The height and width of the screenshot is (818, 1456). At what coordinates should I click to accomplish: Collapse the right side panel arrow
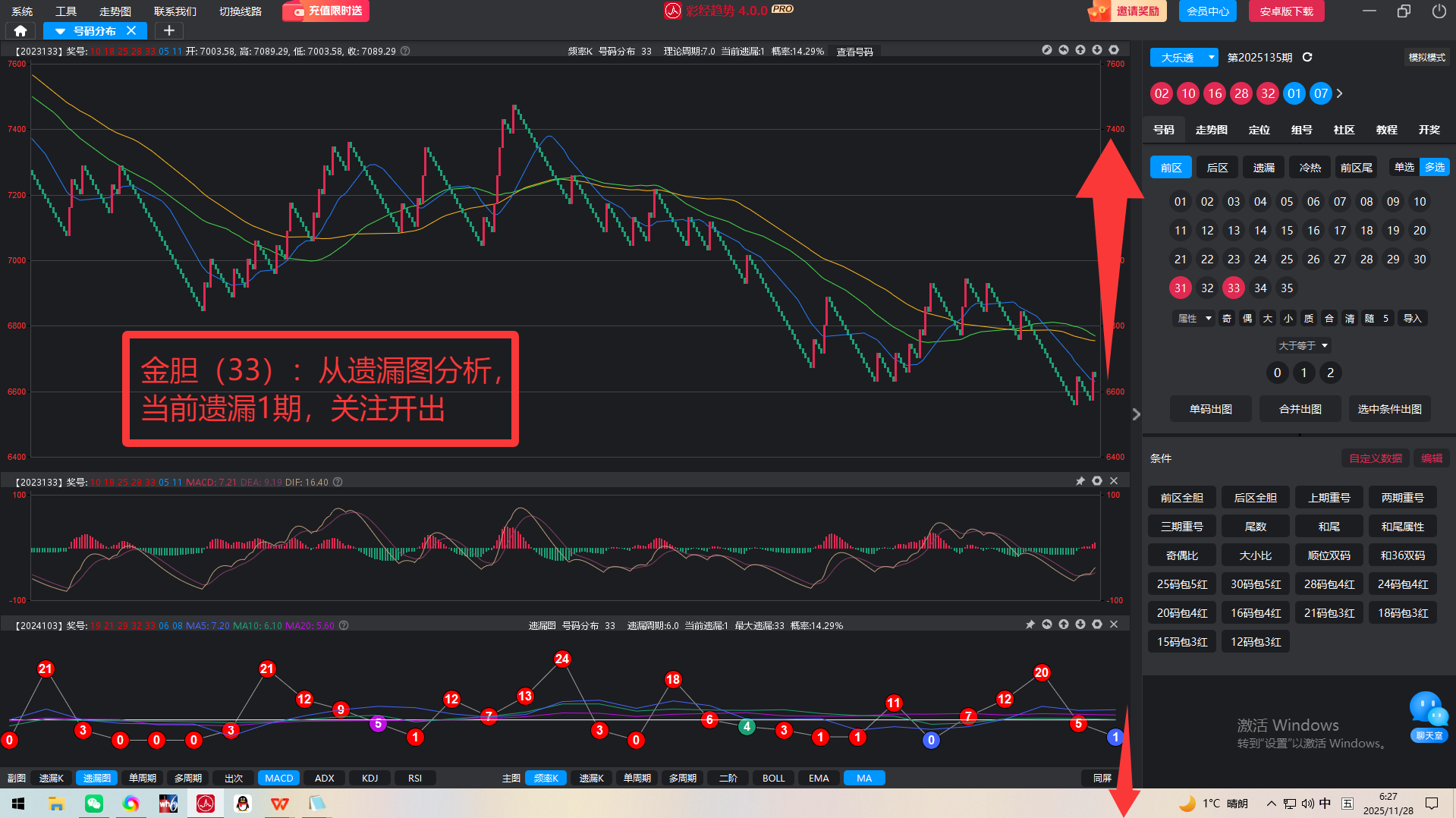pos(1136,414)
